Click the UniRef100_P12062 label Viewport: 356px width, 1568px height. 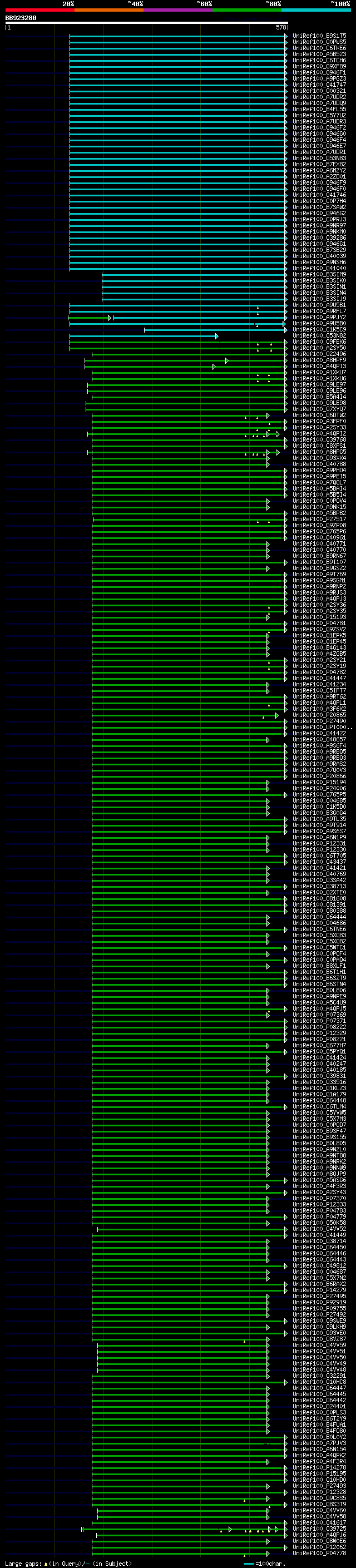tap(319, 1547)
